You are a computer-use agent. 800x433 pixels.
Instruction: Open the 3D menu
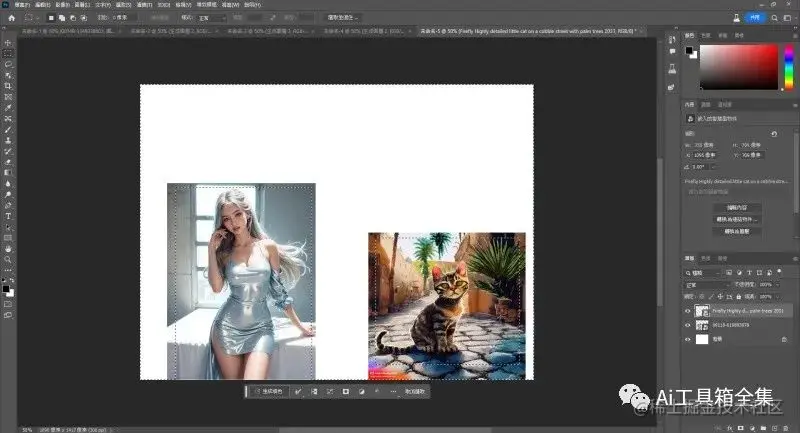(x=164, y=5)
